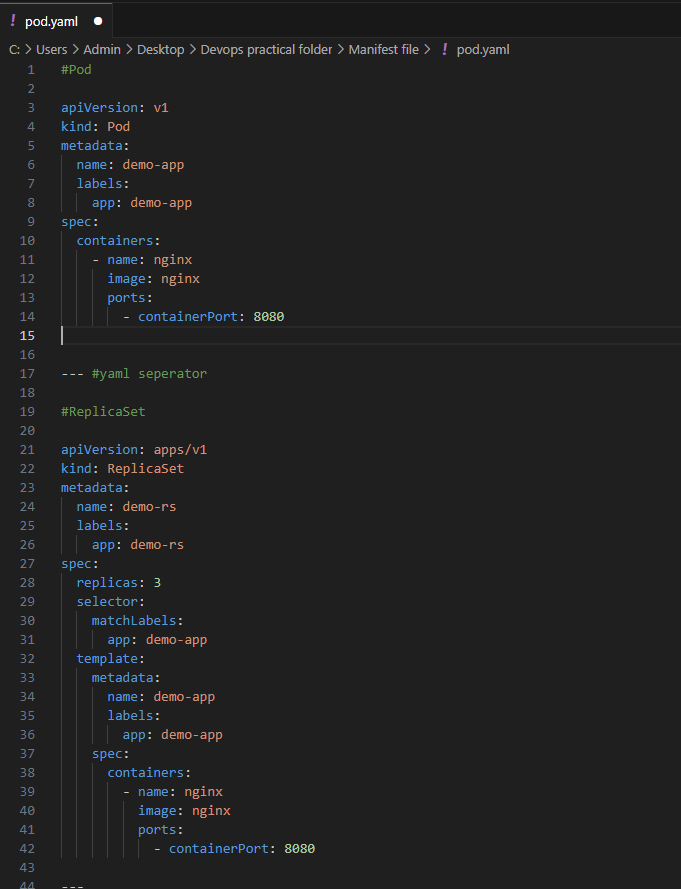The width and height of the screenshot is (681, 889).
Task: Open the Devops practical folder breadcrumb
Action: click(267, 50)
